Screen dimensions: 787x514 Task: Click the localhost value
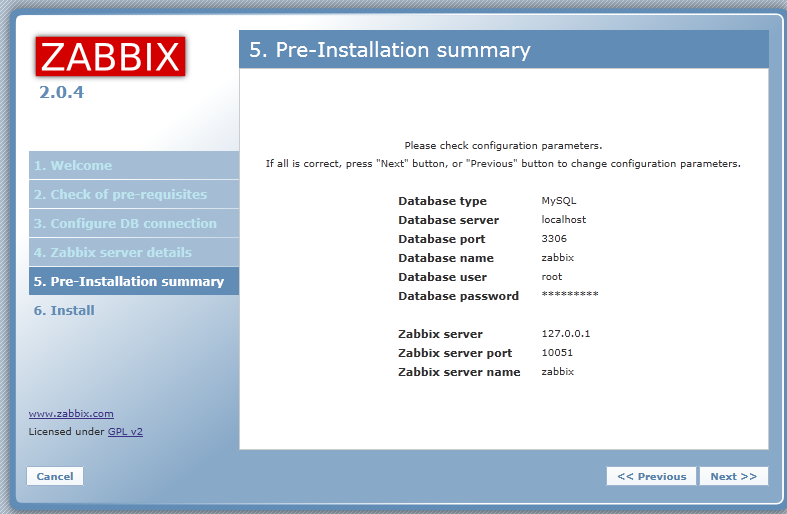coord(563,219)
